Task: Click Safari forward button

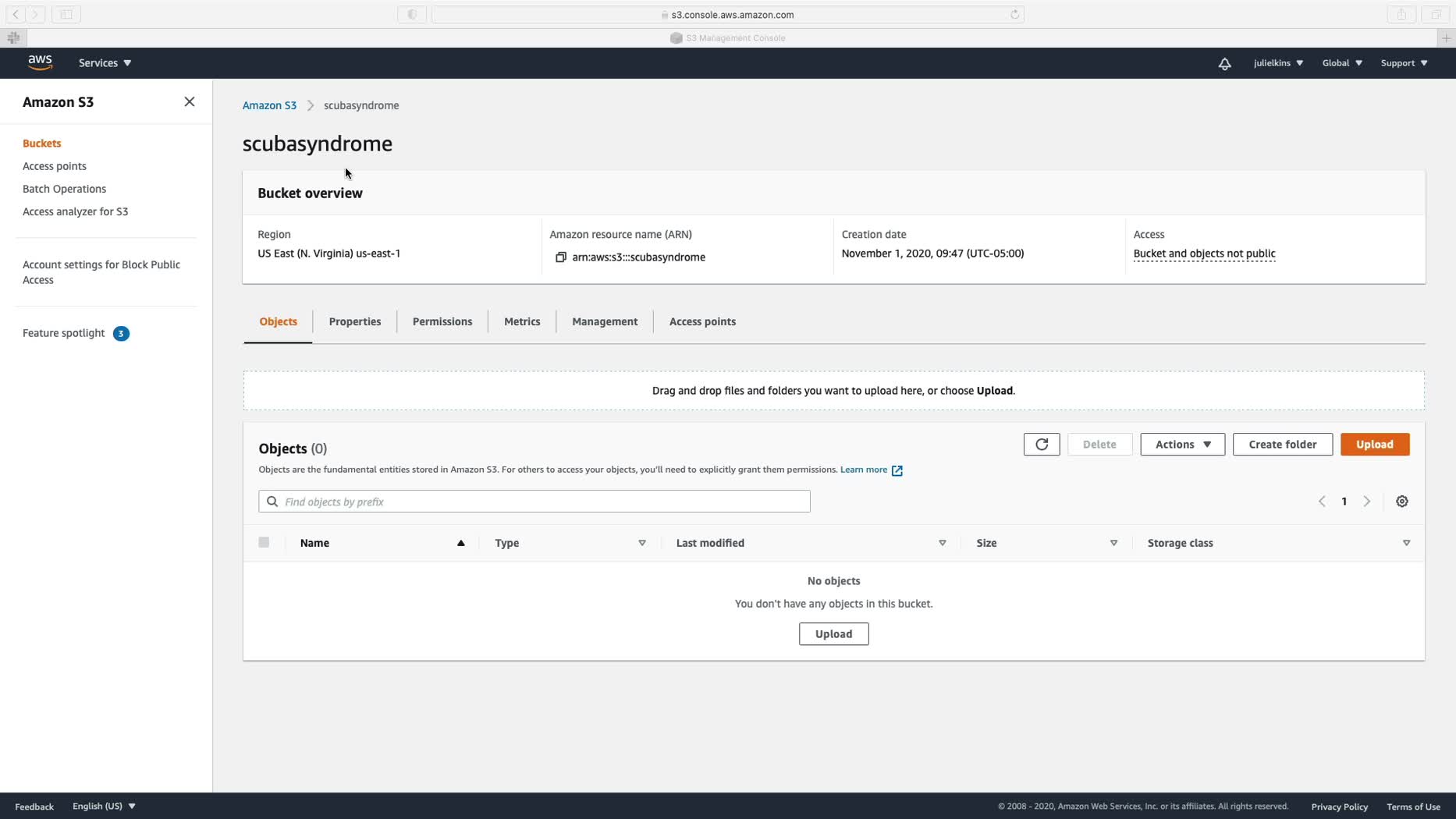Action: [x=35, y=14]
